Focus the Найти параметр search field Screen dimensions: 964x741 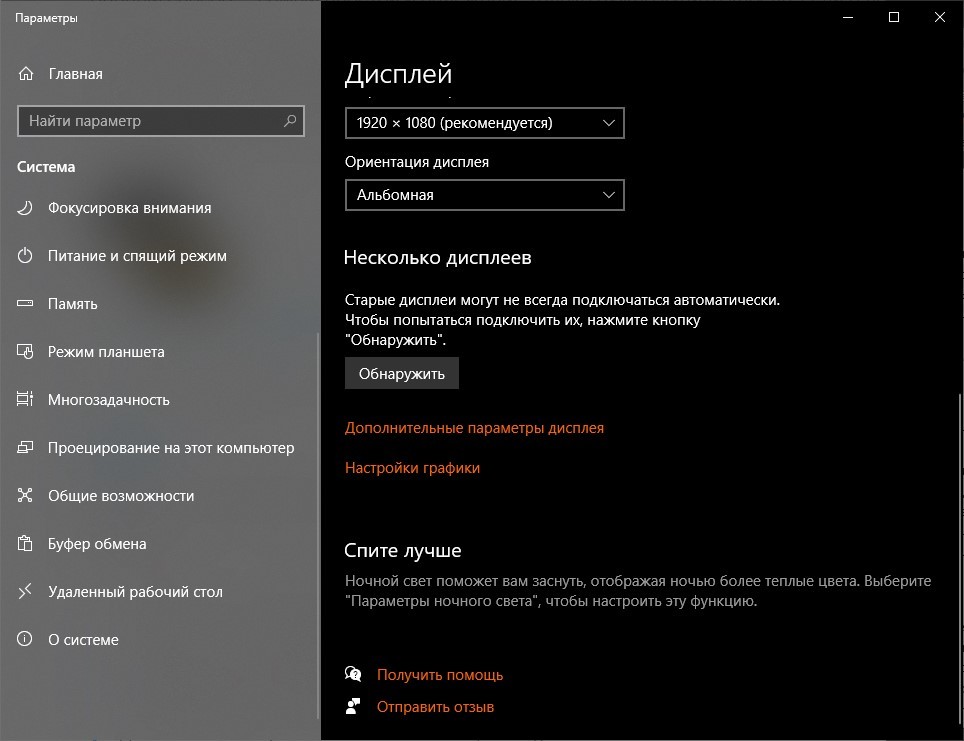point(150,121)
